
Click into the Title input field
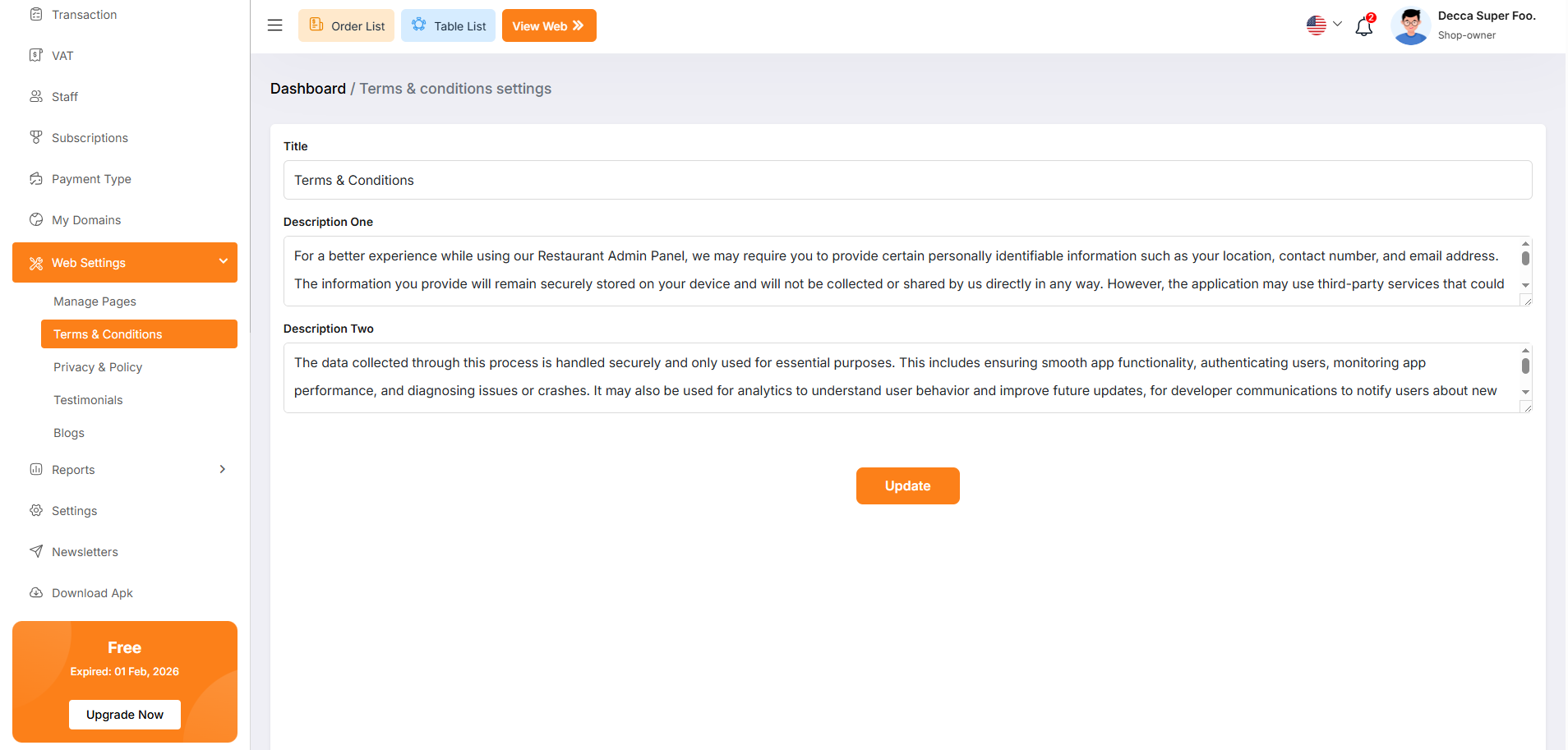pyautogui.click(x=907, y=181)
